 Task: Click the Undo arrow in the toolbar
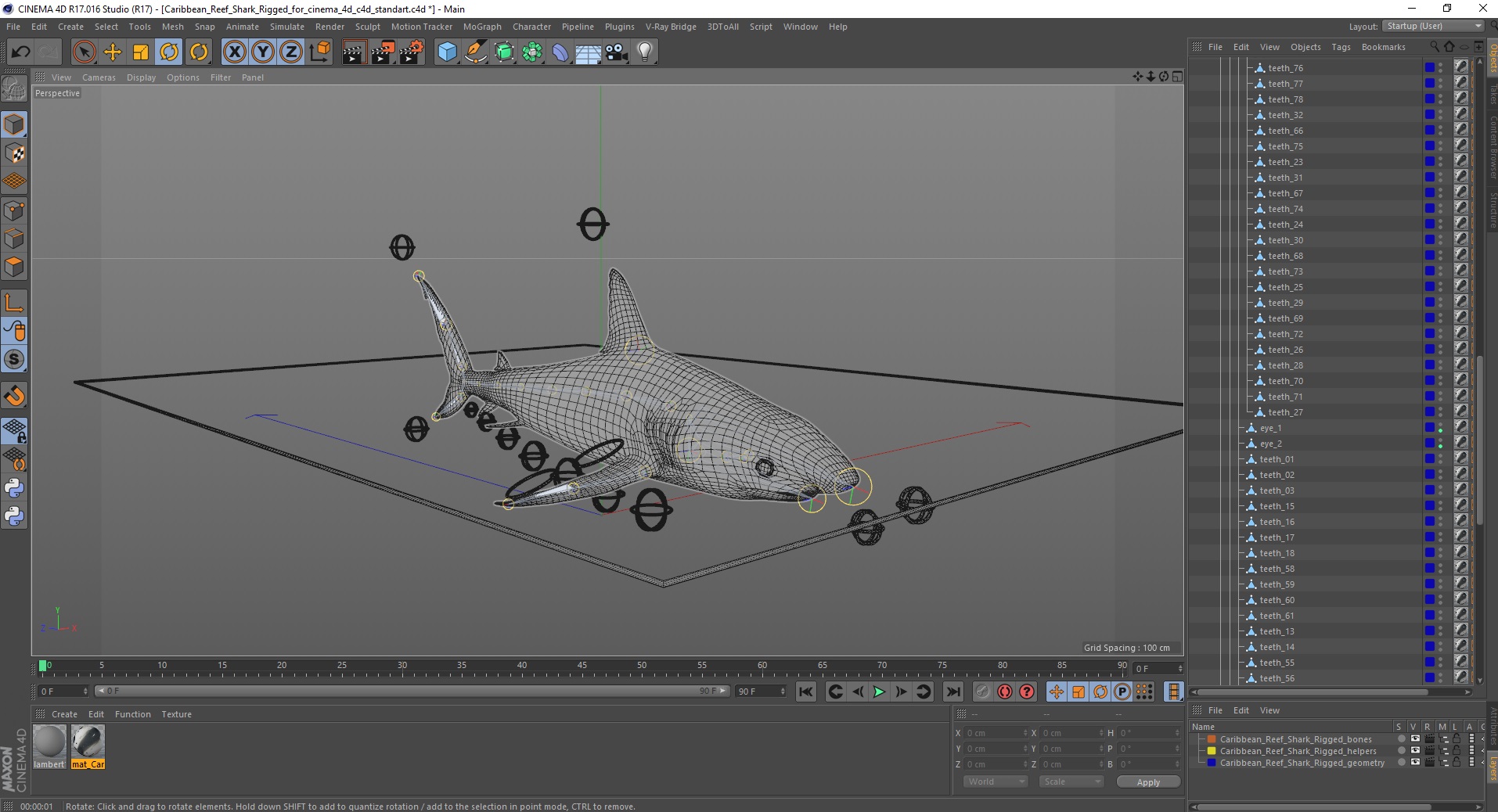(21, 52)
